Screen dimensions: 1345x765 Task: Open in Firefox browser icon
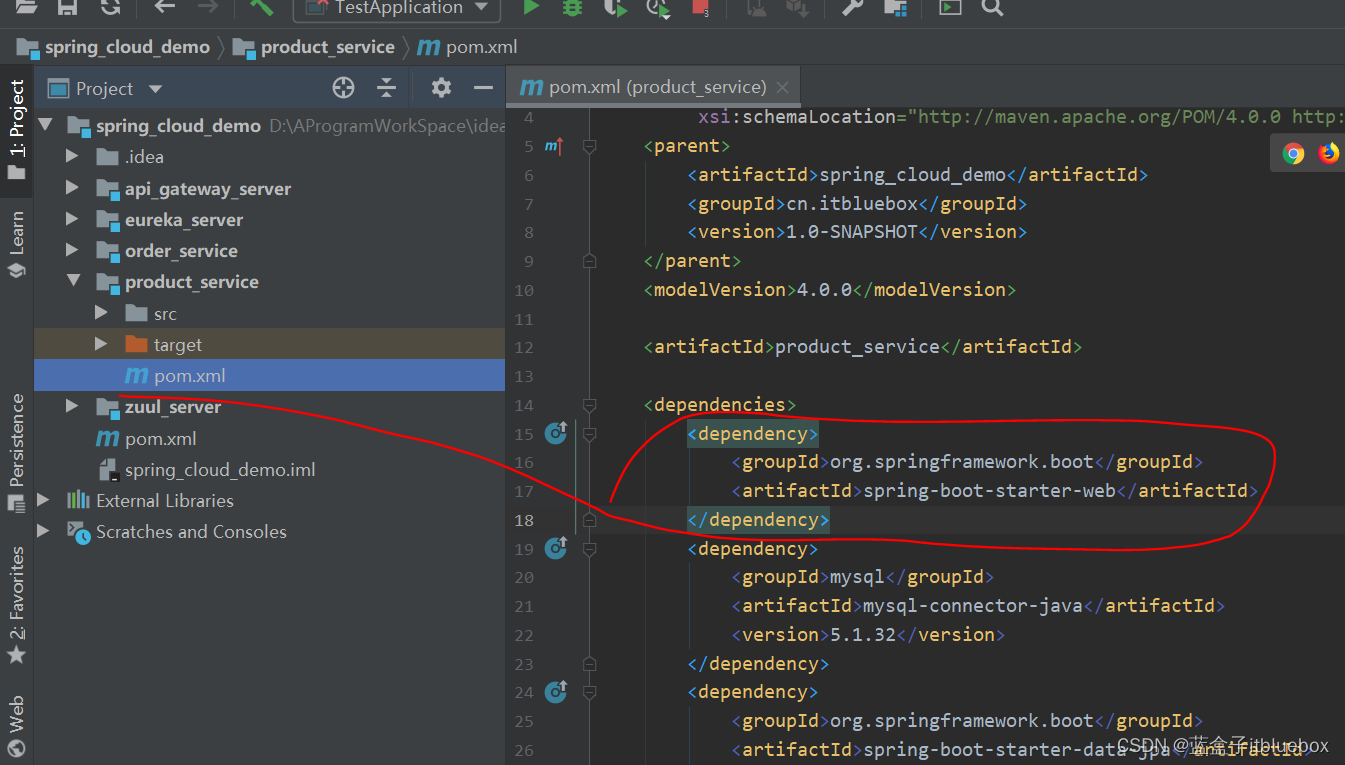click(x=1328, y=154)
